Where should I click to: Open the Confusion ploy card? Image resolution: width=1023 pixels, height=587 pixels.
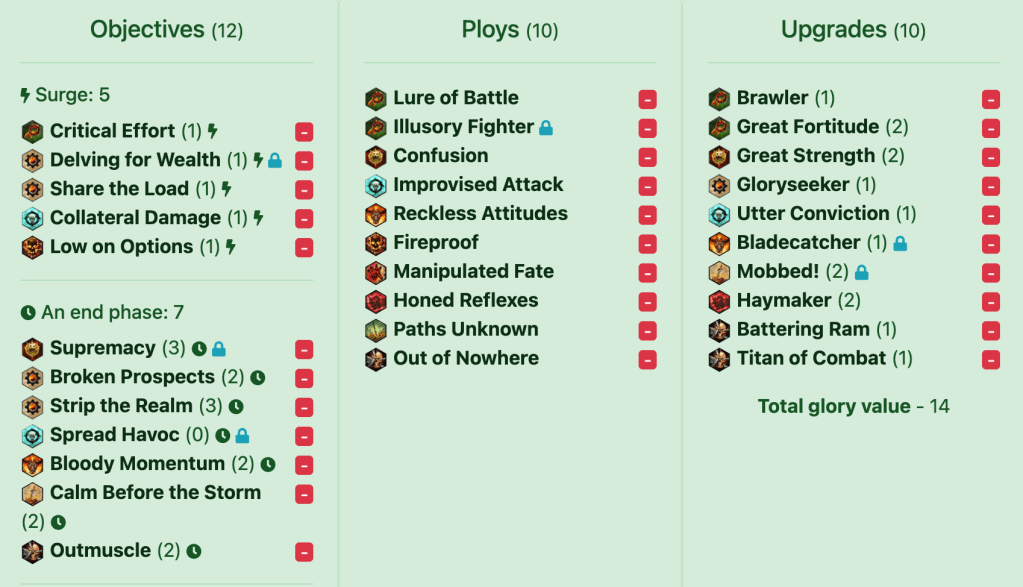pyautogui.click(x=440, y=156)
